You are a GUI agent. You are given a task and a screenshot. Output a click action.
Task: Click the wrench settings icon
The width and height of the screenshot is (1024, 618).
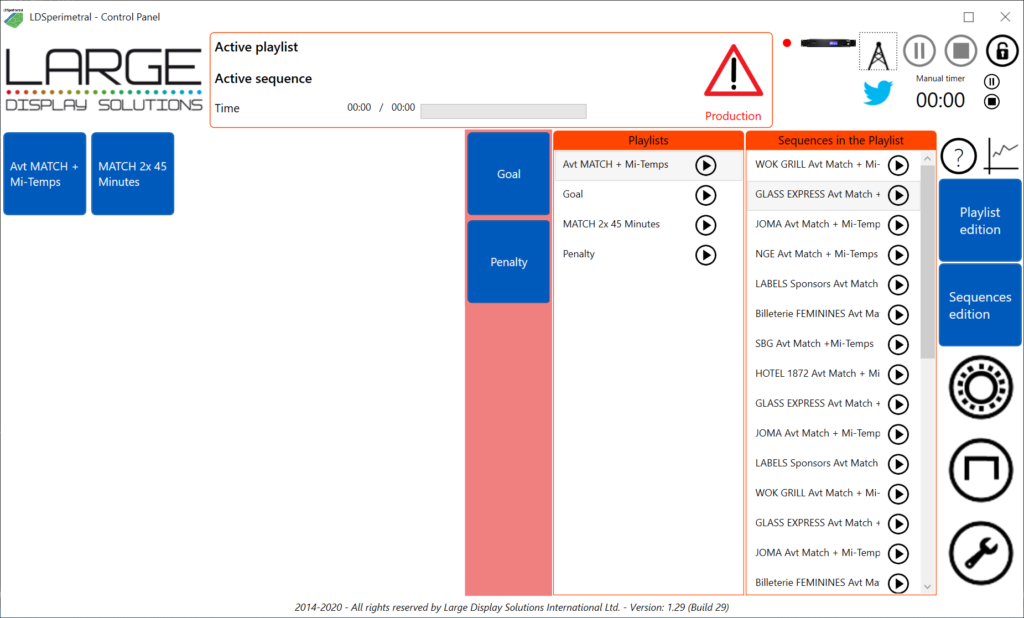click(980, 555)
